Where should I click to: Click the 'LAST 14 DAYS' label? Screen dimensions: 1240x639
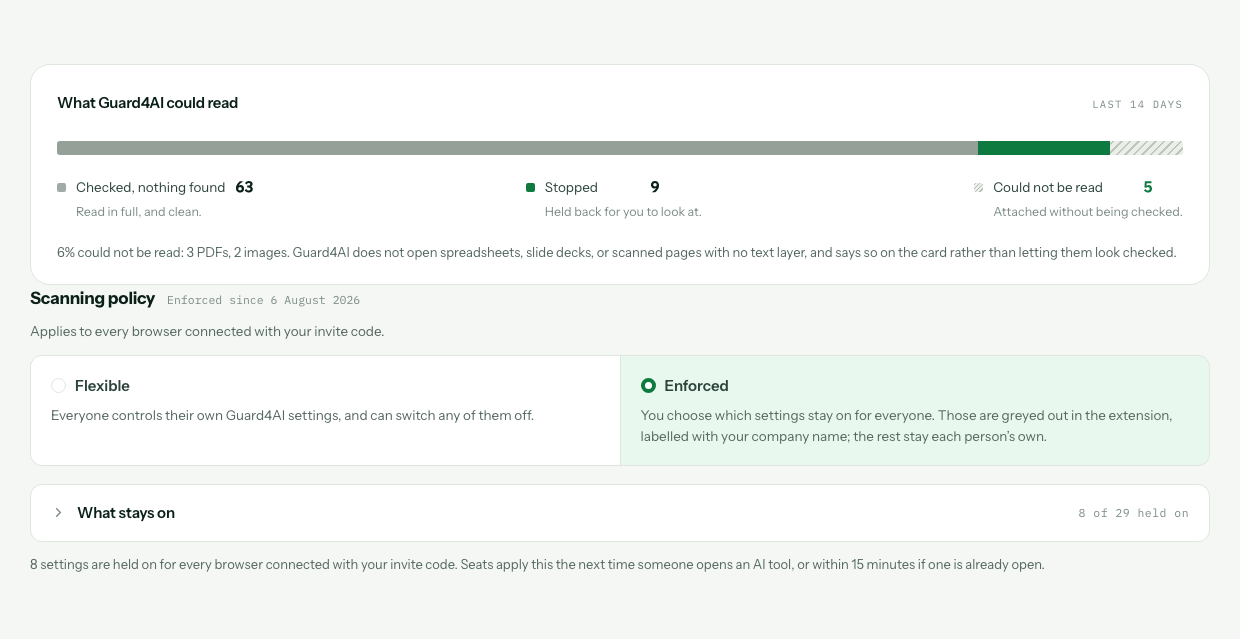click(x=1137, y=104)
